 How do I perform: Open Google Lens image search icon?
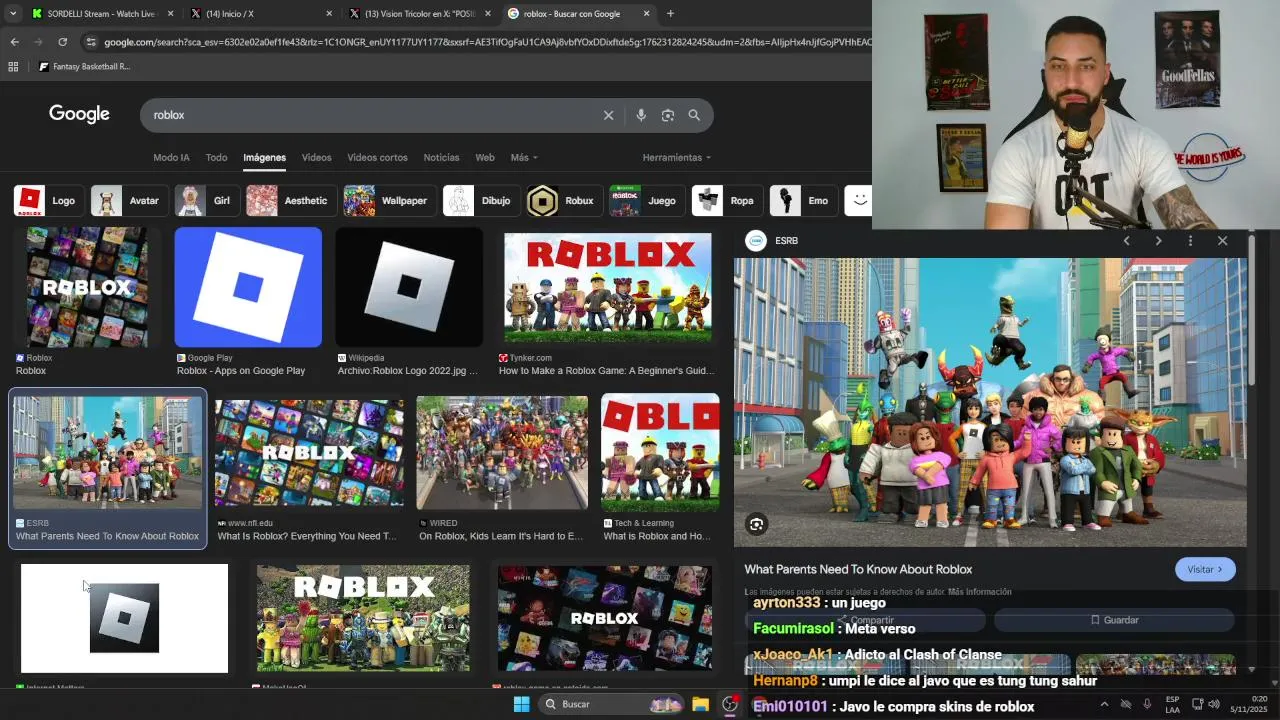668,115
